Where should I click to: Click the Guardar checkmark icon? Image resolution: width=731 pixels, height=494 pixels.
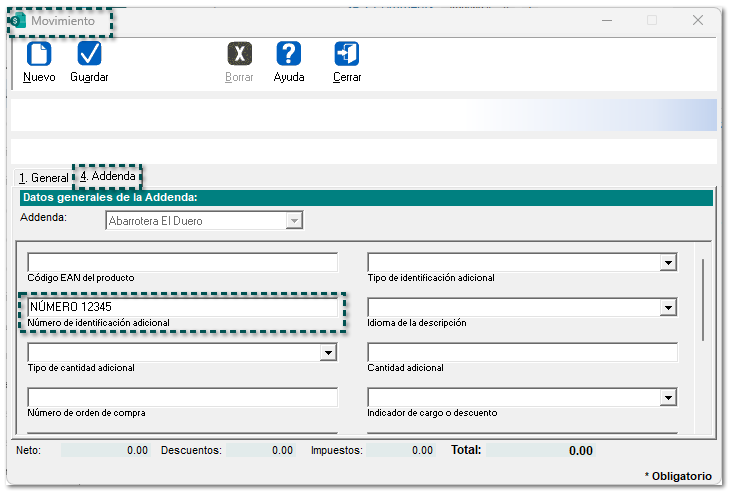pyautogui.click(x=89, y=55)
